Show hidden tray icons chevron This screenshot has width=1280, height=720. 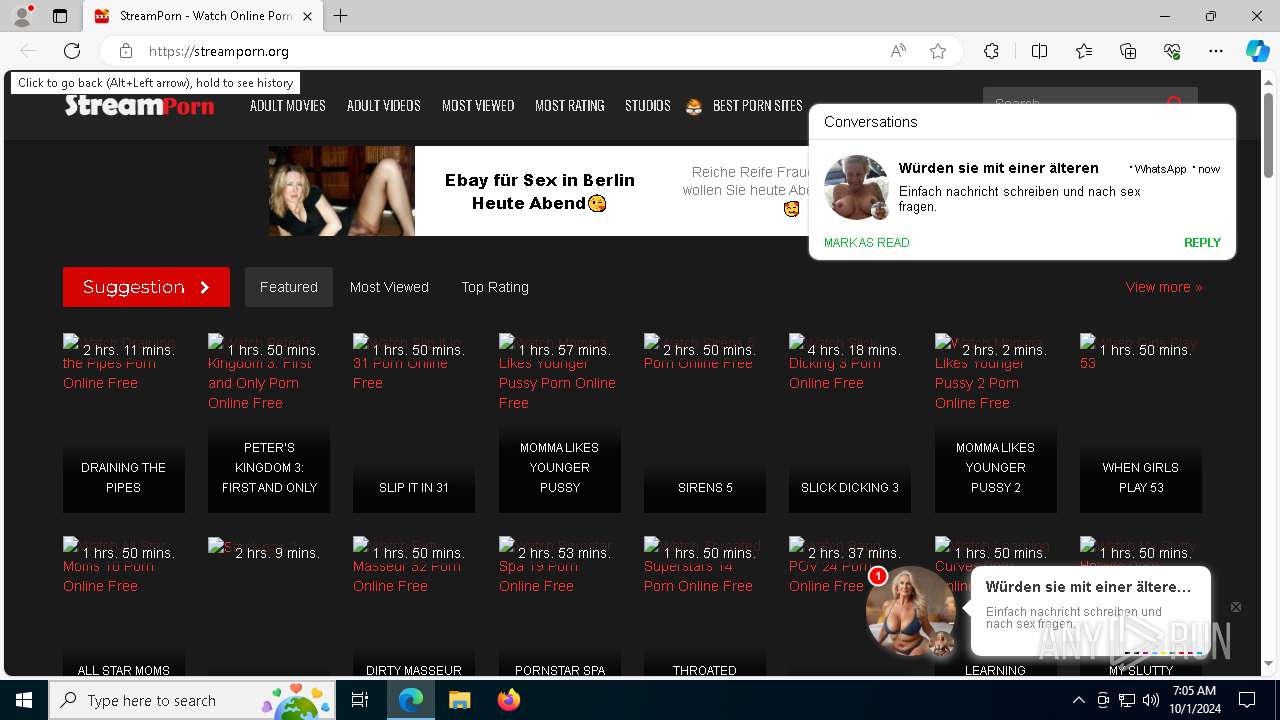coord(1078,700)
